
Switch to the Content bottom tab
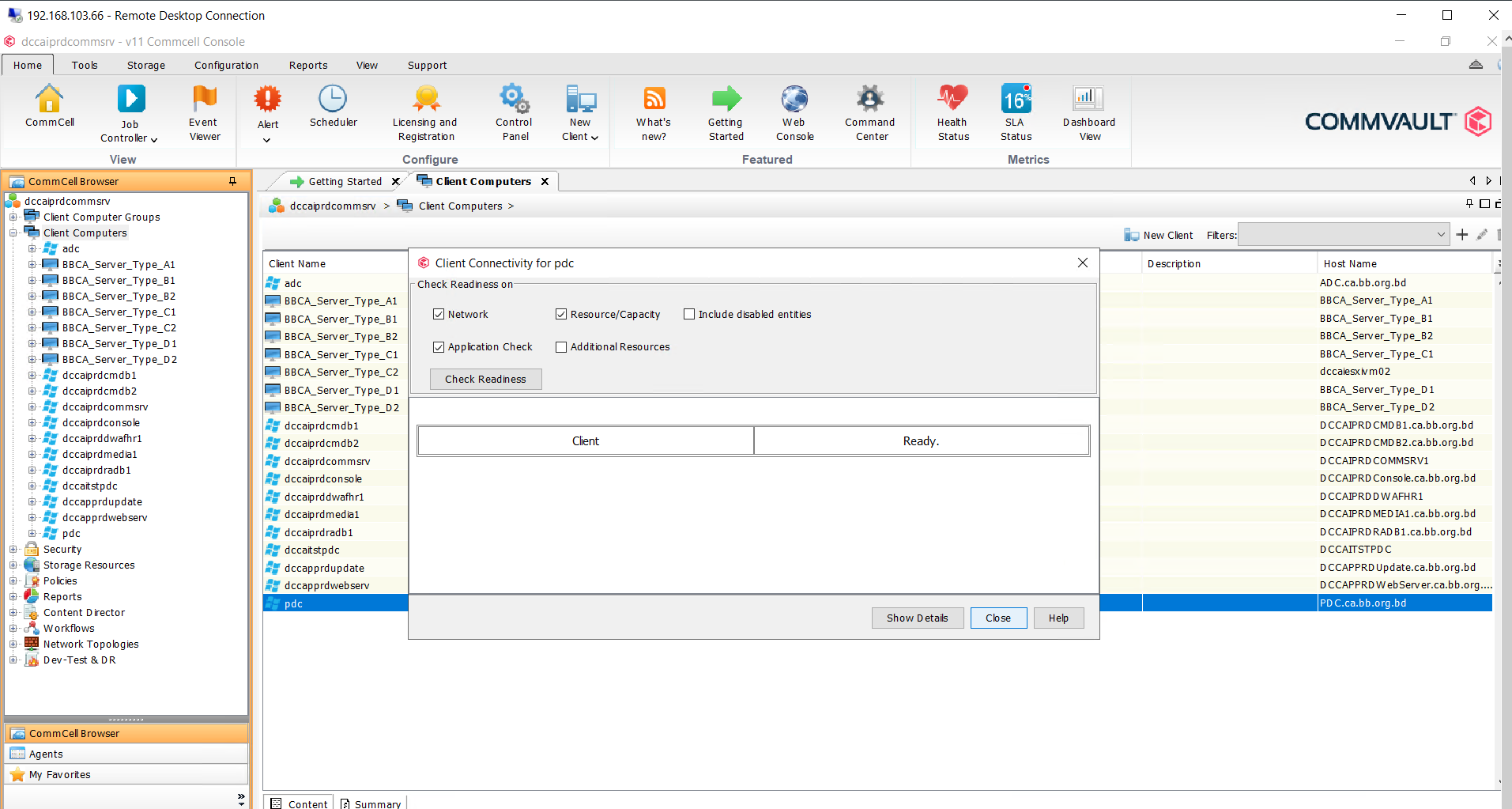click(299, 803)
